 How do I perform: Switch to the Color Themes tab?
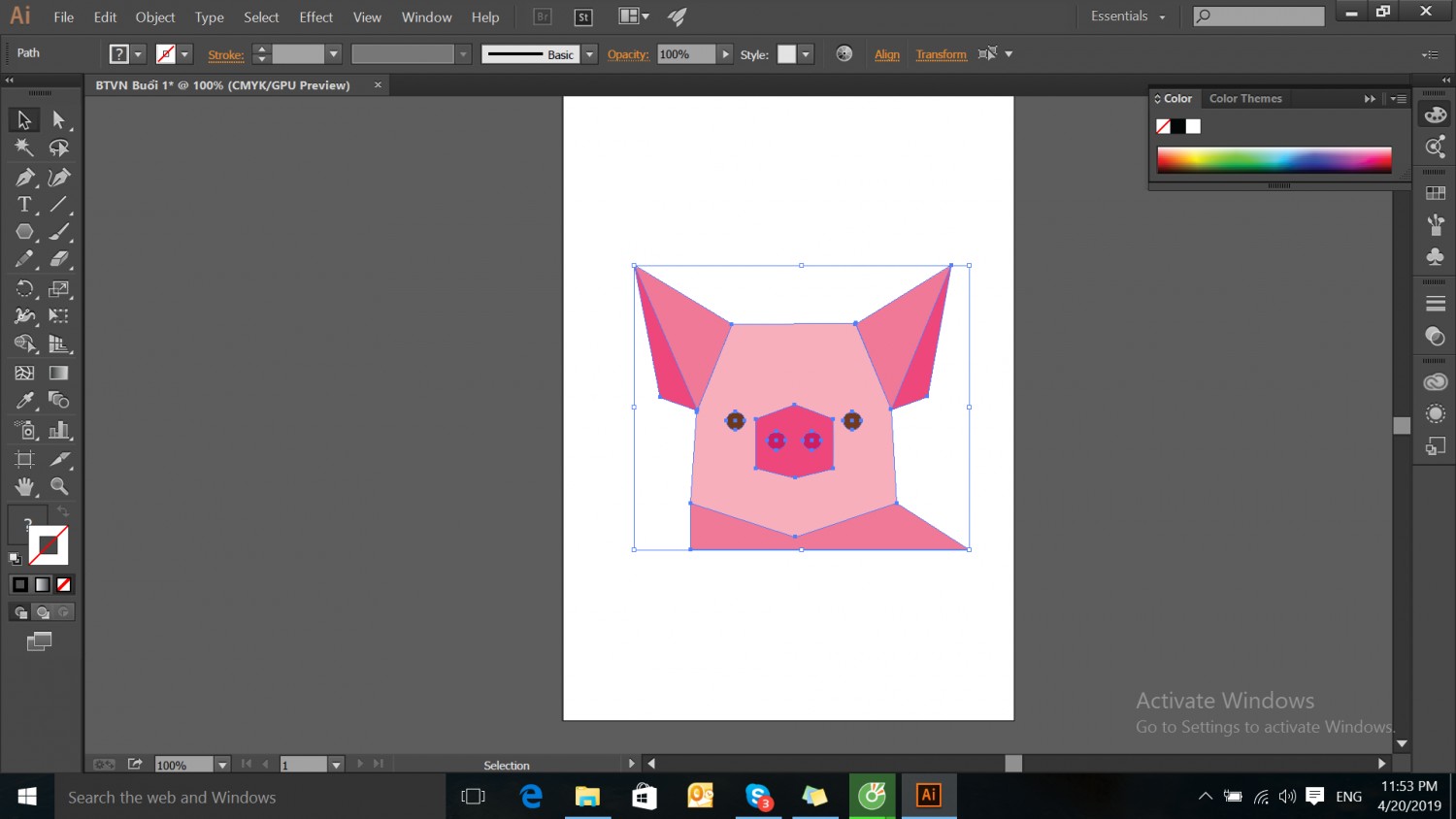tap(1245, 98)
